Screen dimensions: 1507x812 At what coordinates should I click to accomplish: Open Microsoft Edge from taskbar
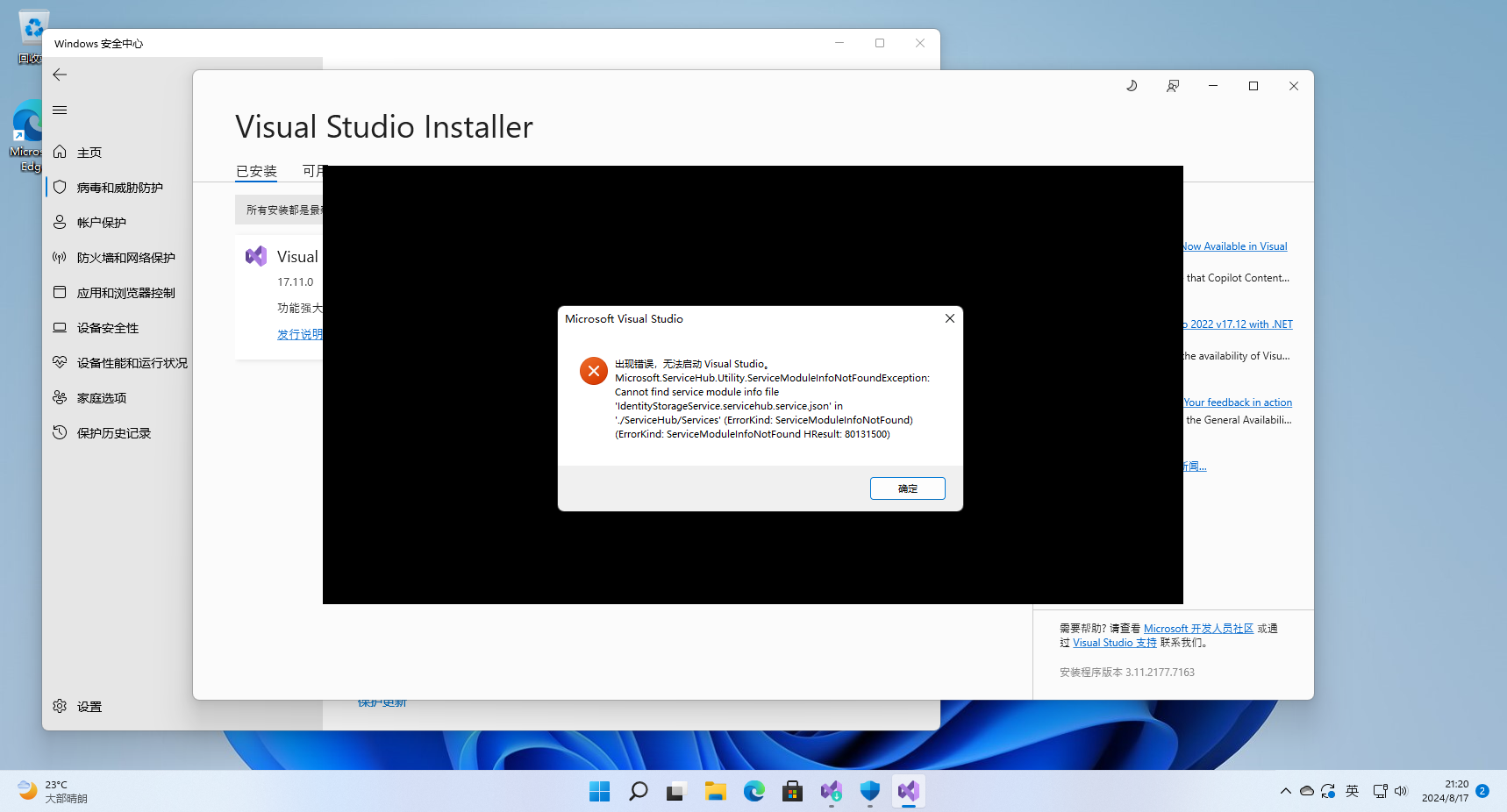tap(754, 792)
